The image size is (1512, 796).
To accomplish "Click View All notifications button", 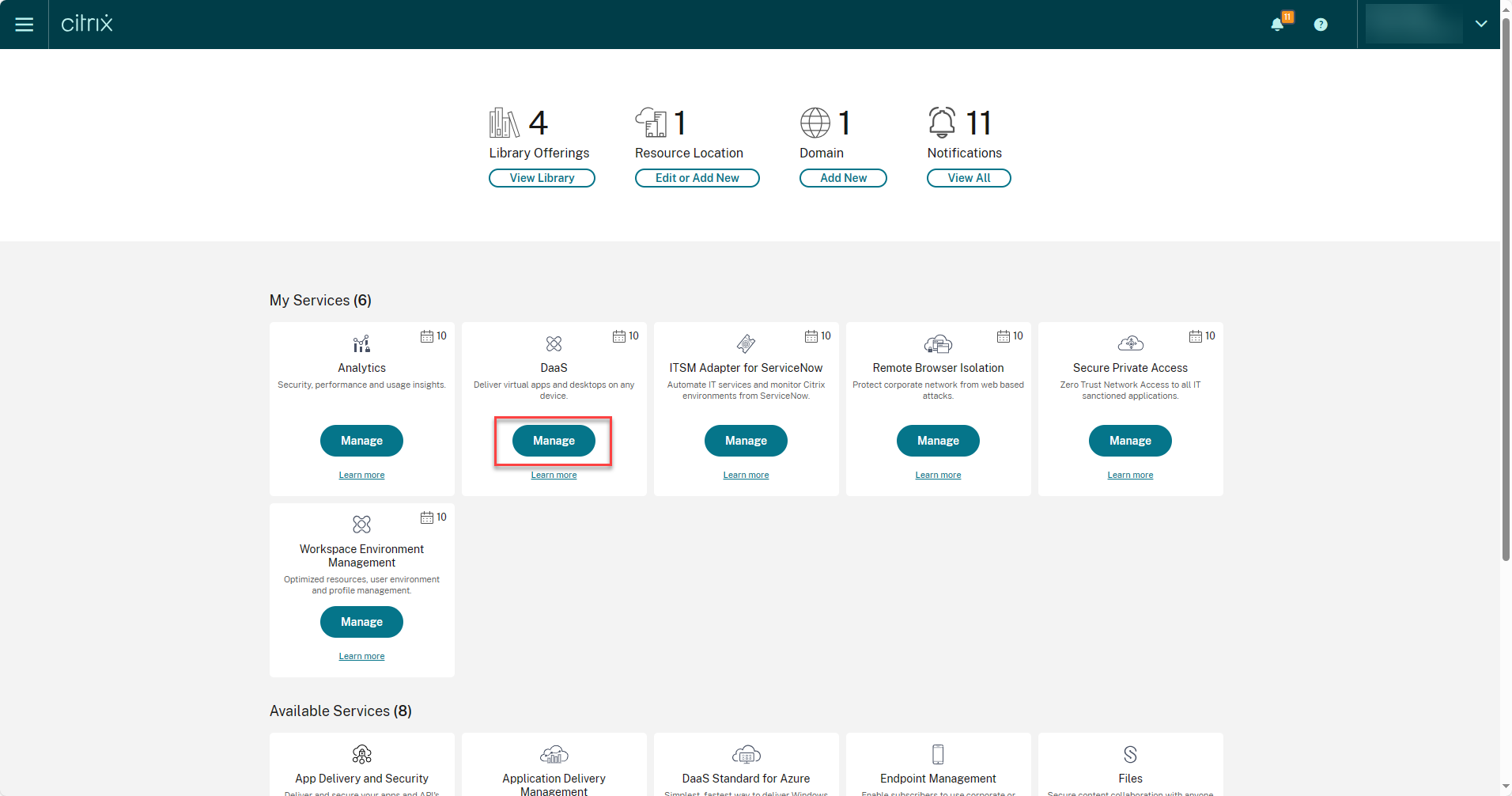I will click(x=969, y=178).
